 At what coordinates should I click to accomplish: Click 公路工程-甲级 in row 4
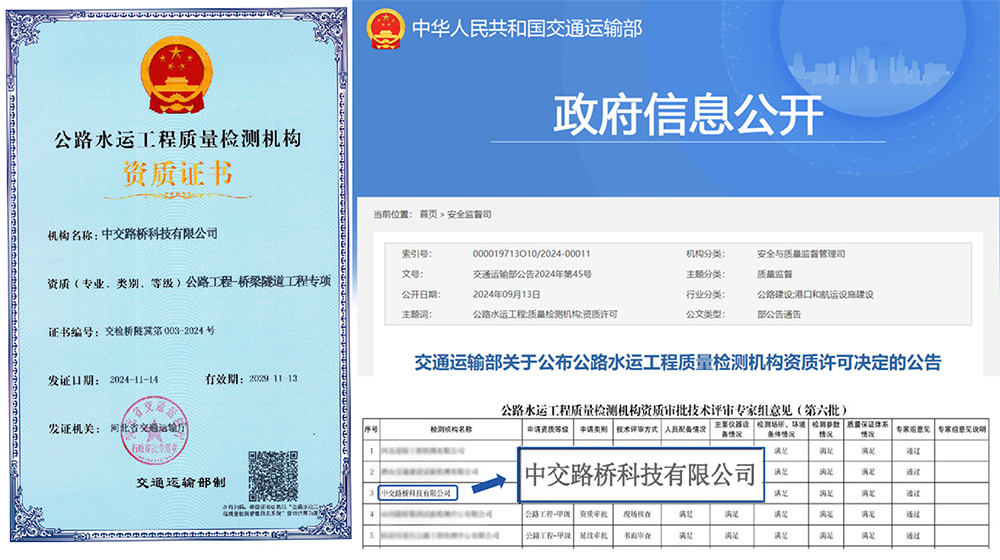[548, 514]
